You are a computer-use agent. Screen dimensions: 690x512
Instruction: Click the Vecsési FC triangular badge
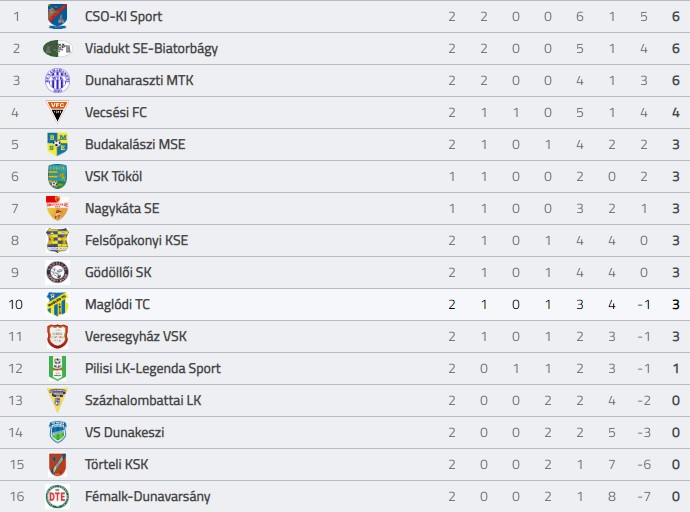tap(57, 112)
